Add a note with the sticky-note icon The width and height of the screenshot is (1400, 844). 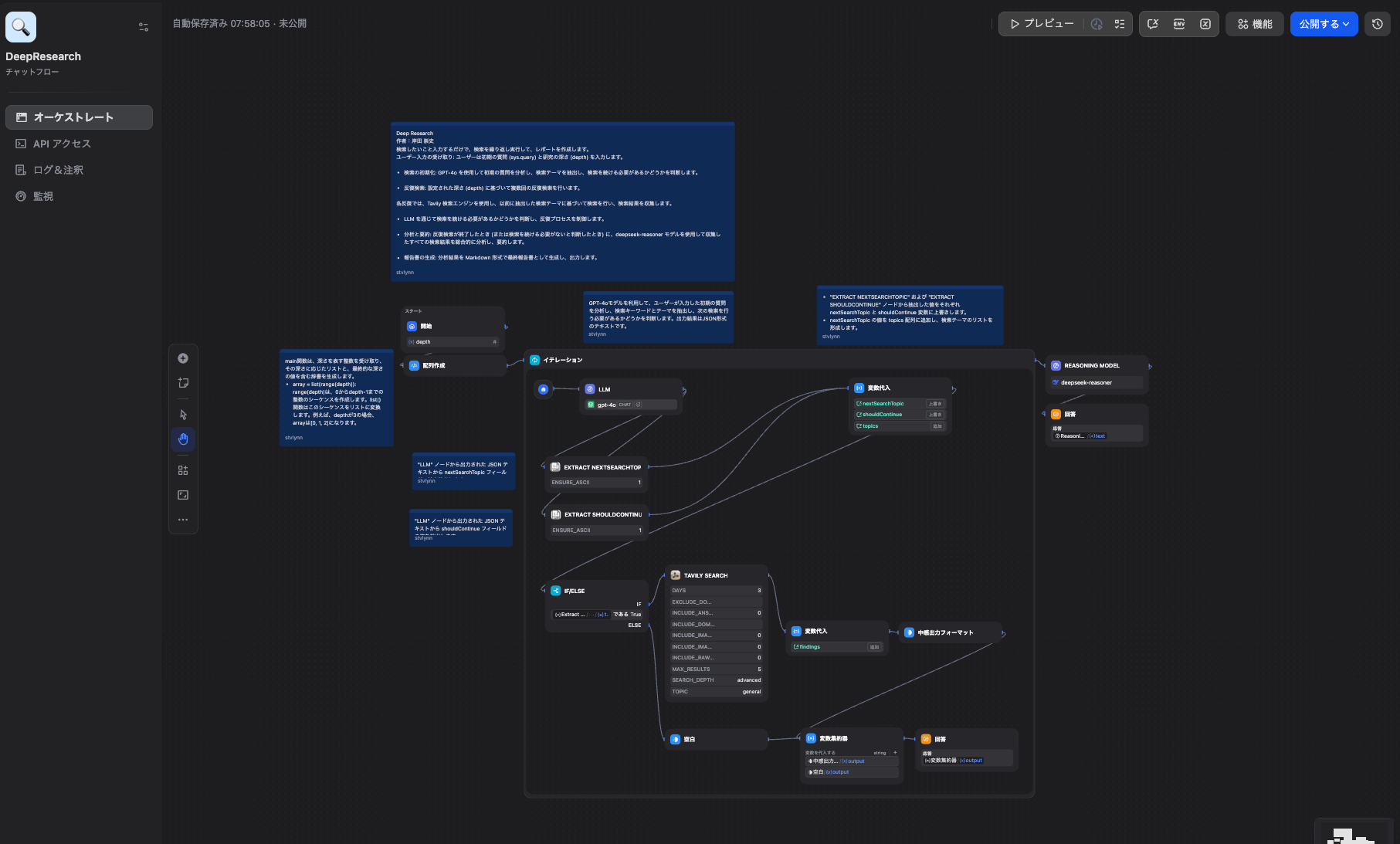point(183,383)
